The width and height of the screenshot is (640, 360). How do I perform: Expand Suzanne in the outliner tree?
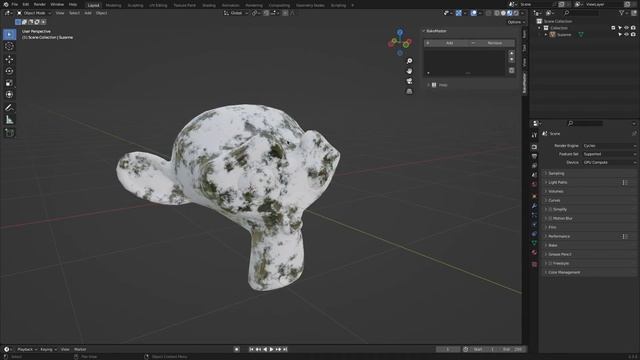pos(546,35)
